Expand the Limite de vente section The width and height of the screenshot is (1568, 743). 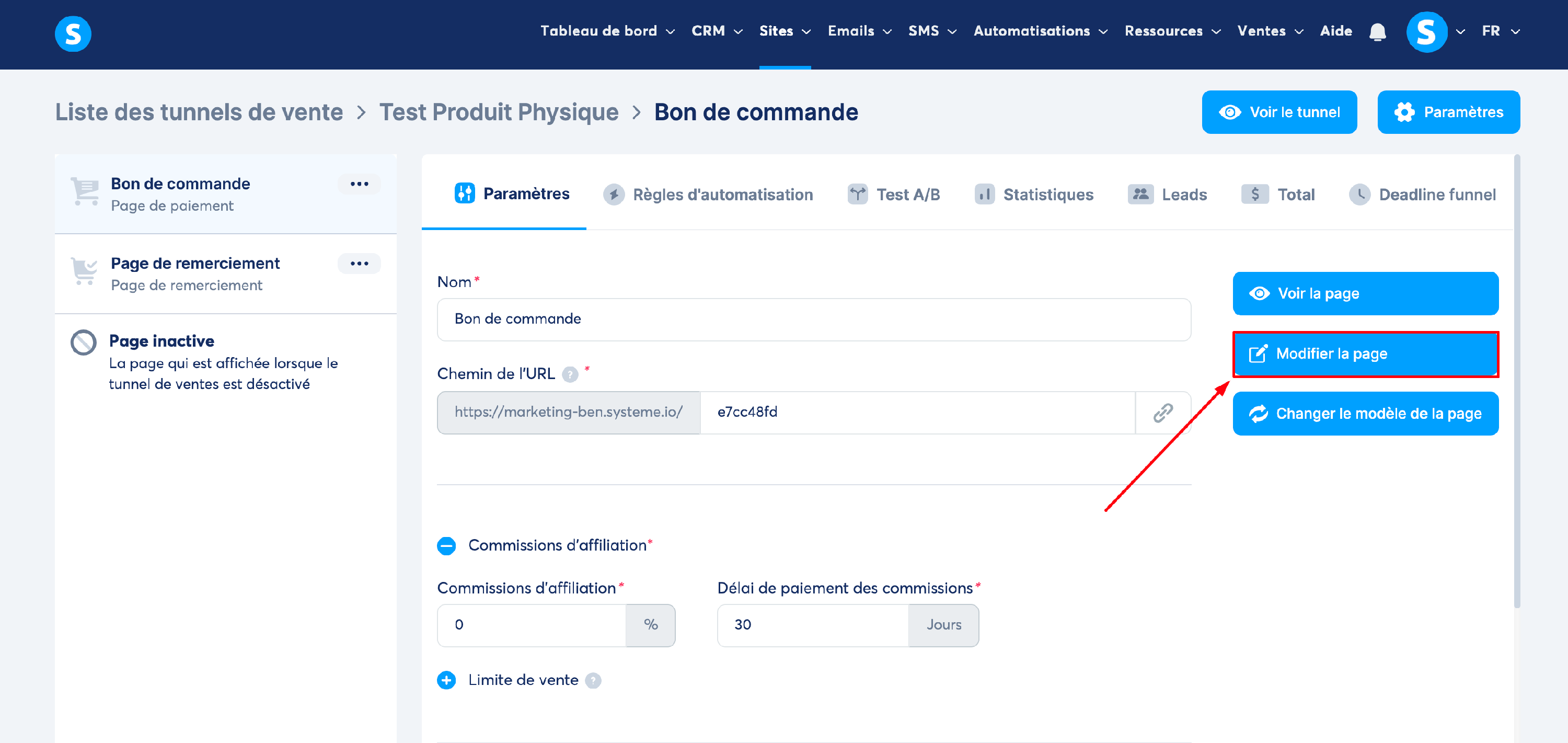(446, 680)
